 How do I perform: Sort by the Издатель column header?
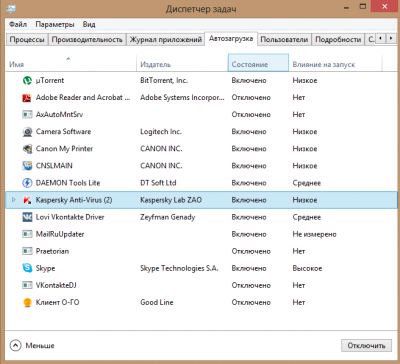[182, 62]
